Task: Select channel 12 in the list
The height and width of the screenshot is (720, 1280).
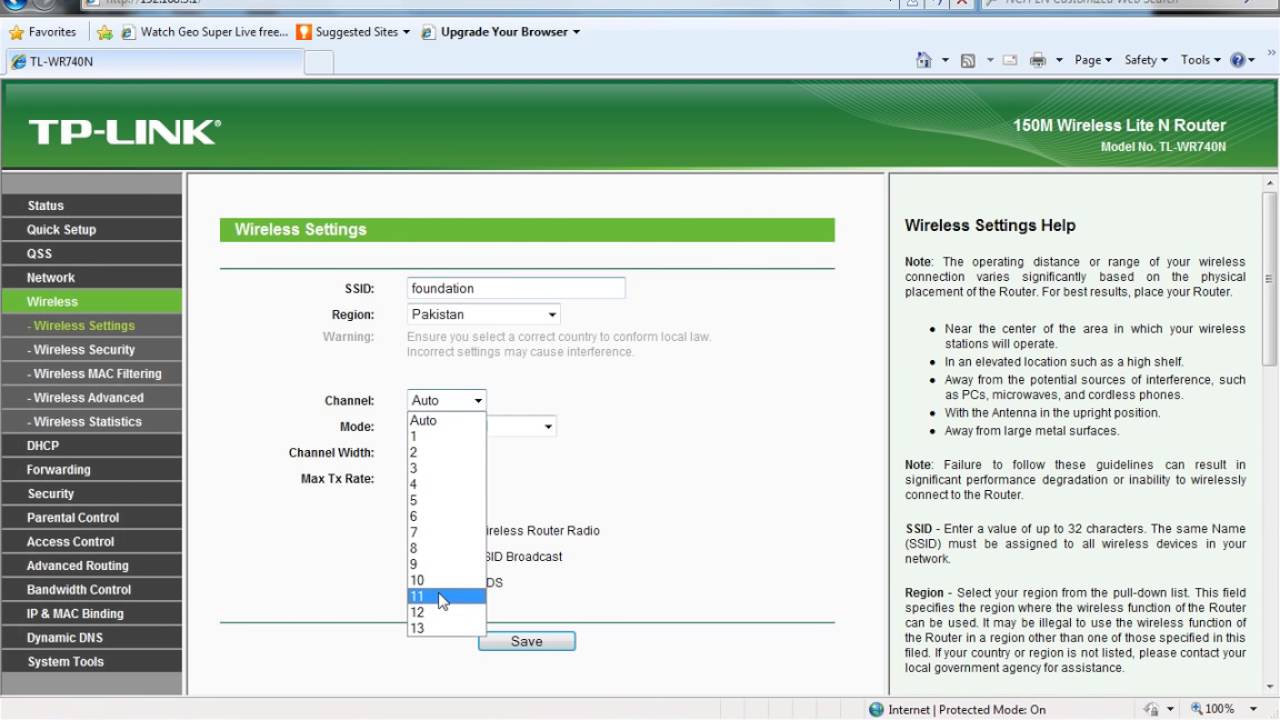Action: 446,613
